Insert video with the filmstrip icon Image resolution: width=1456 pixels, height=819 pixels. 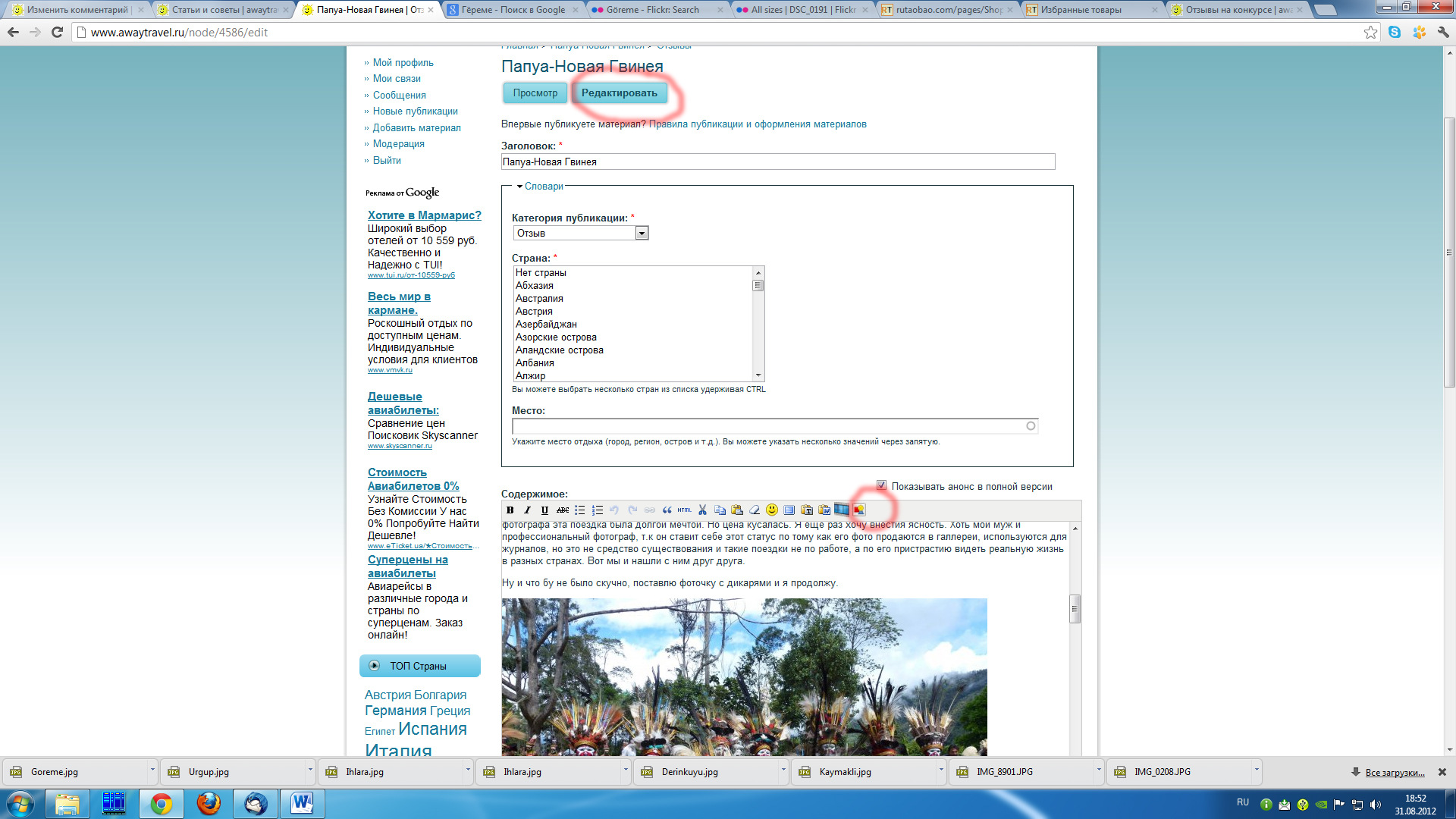pyautogui.click(x=842, y=509)
